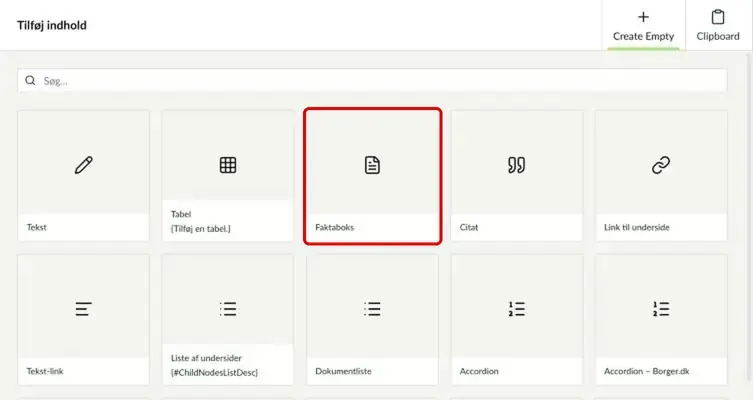Click the chain link icon for Link til underside
This screenshot has height=400, width=753.
pyautogui.click(x=661, y=165)
